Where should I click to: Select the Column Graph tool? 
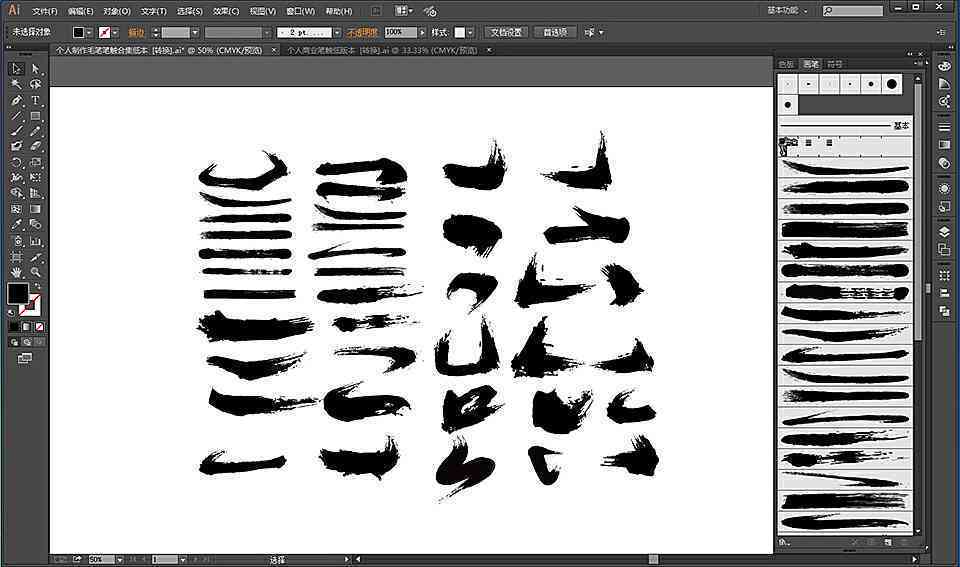[x=36, y=241]
